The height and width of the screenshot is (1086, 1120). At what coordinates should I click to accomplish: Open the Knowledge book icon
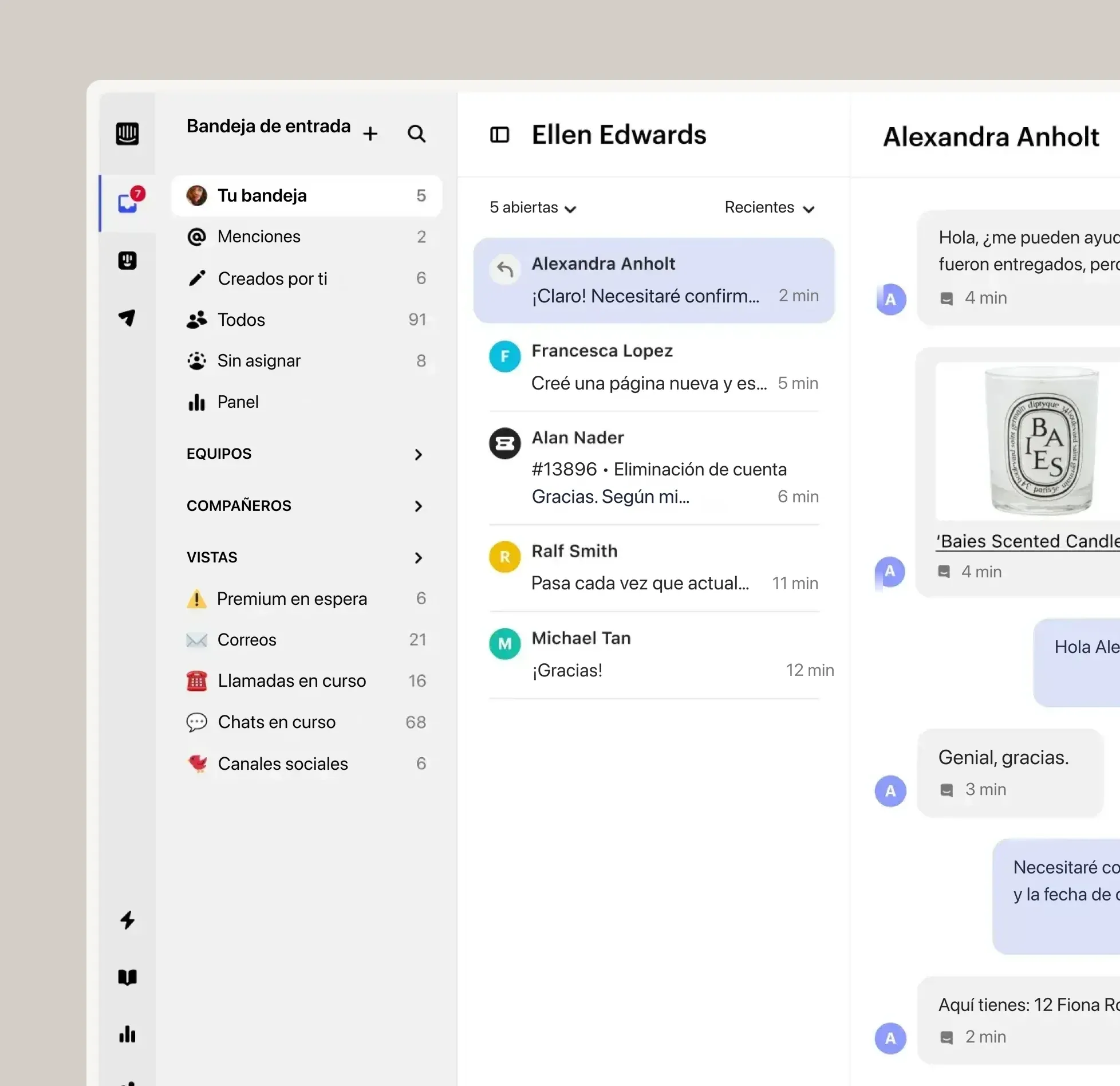pos(127,977)
